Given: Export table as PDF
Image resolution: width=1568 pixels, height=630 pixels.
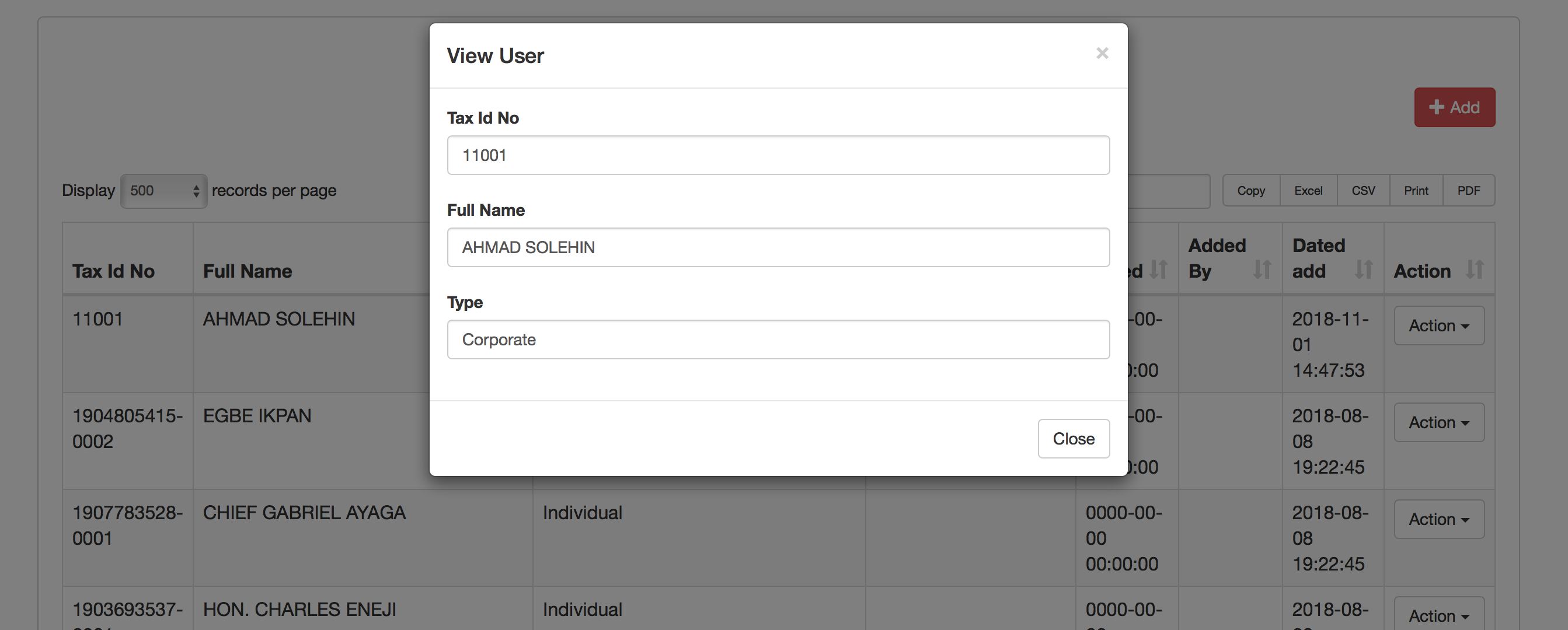Looking at the screenshot, I should pos(1468,191).
